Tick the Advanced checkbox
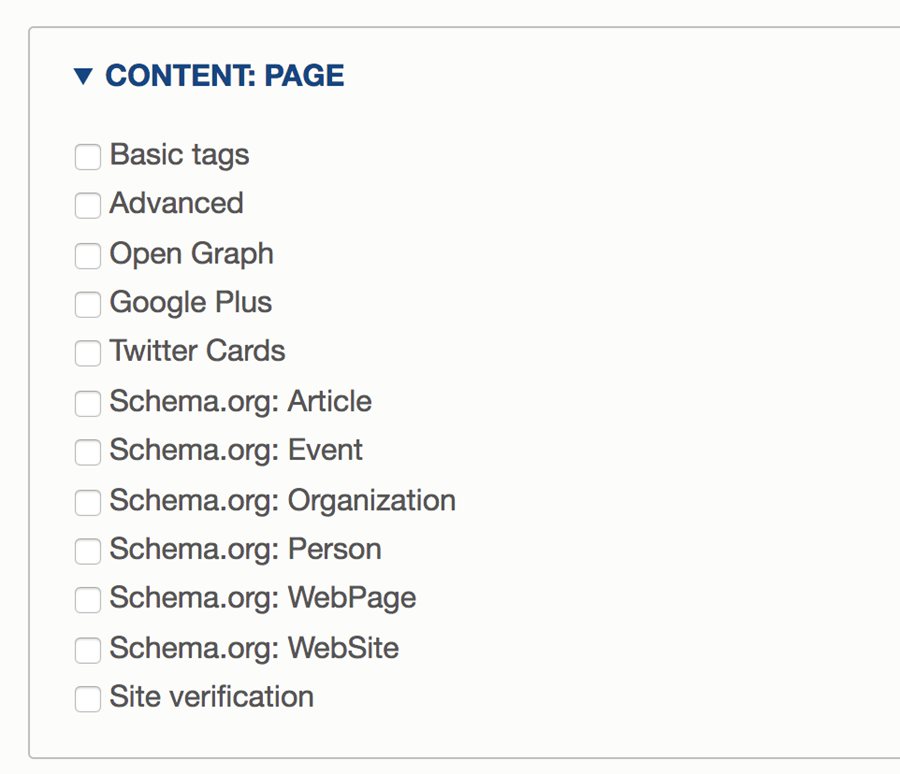This screenshot has width=900, height=774. 88,205
